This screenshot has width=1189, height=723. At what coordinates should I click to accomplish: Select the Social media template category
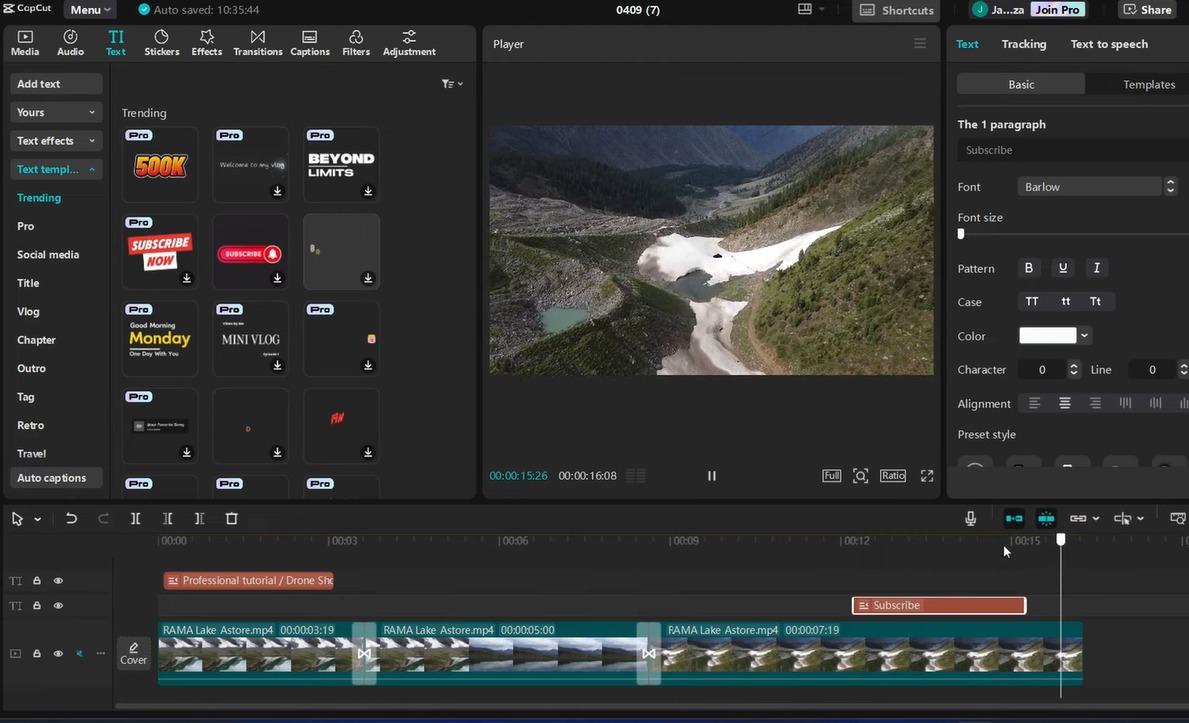pyautogui.click(x=48, y=255)
